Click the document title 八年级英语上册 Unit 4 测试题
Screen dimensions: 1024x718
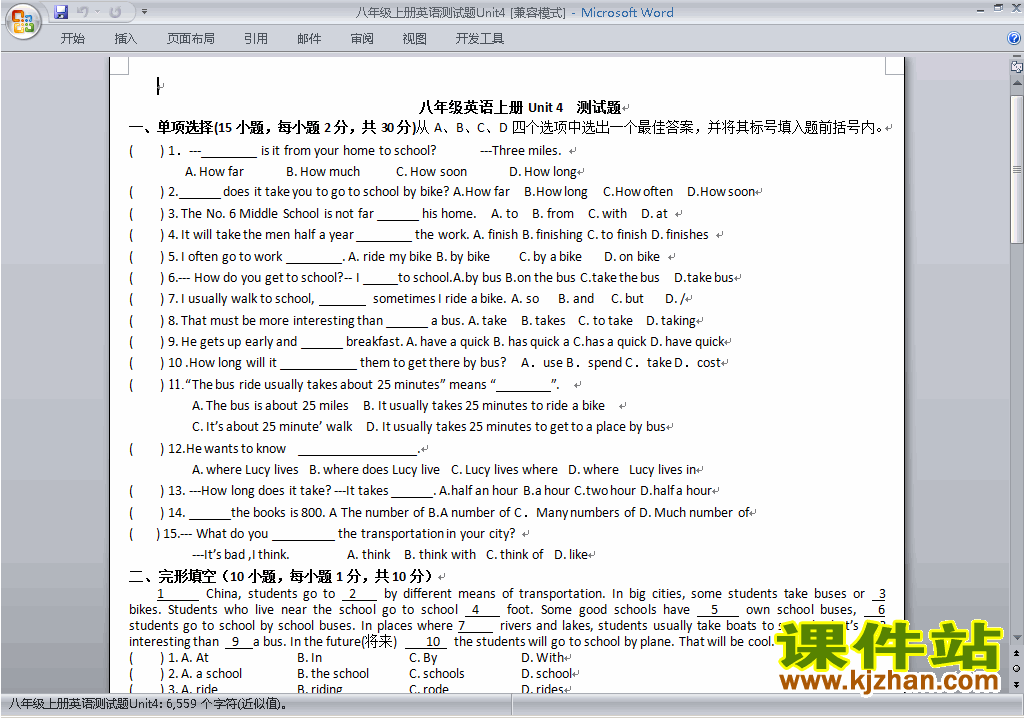[x=520, y=107]
